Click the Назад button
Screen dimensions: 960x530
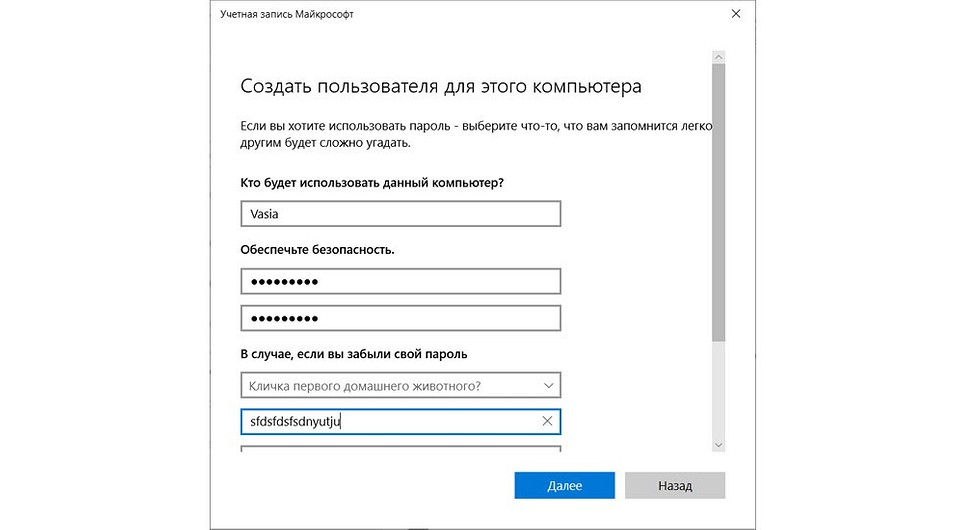(675, 485)
